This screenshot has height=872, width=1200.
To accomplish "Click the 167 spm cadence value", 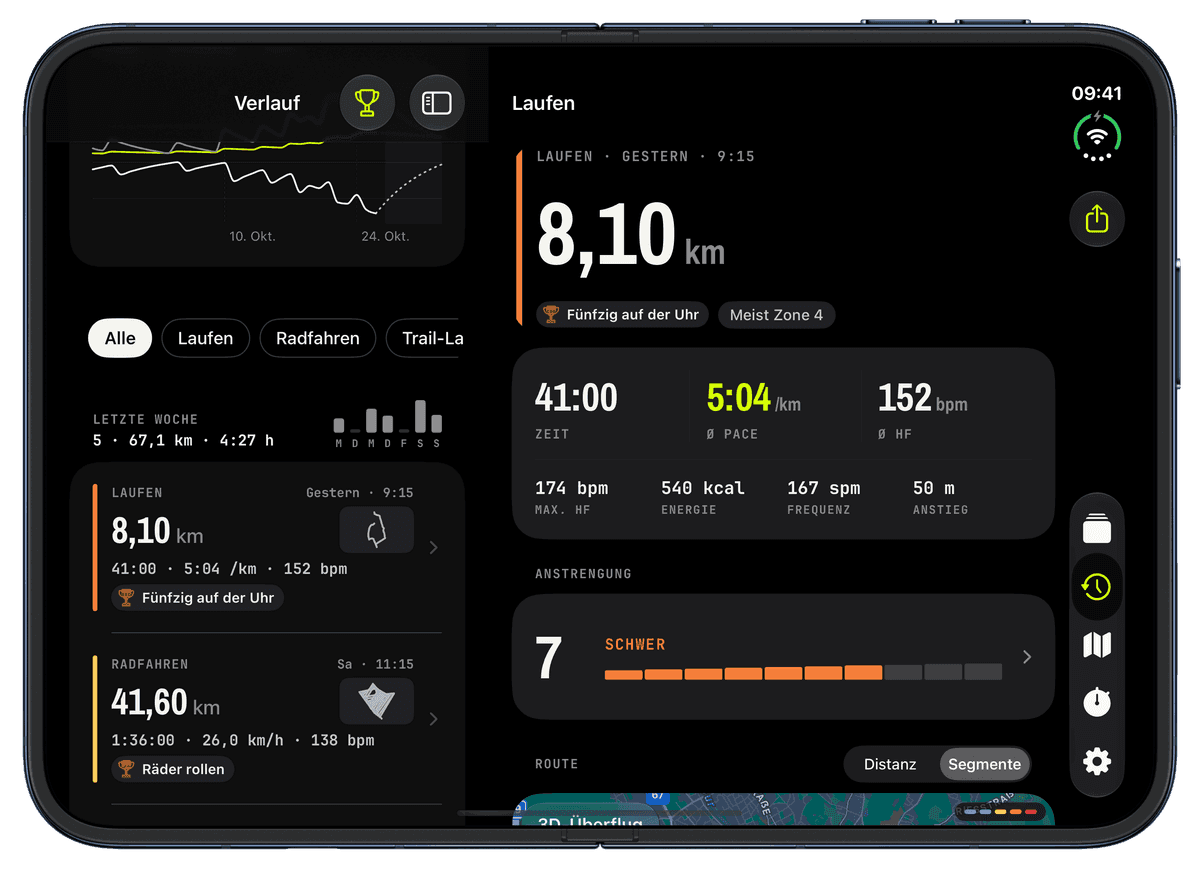I will (x=823, y=488).
